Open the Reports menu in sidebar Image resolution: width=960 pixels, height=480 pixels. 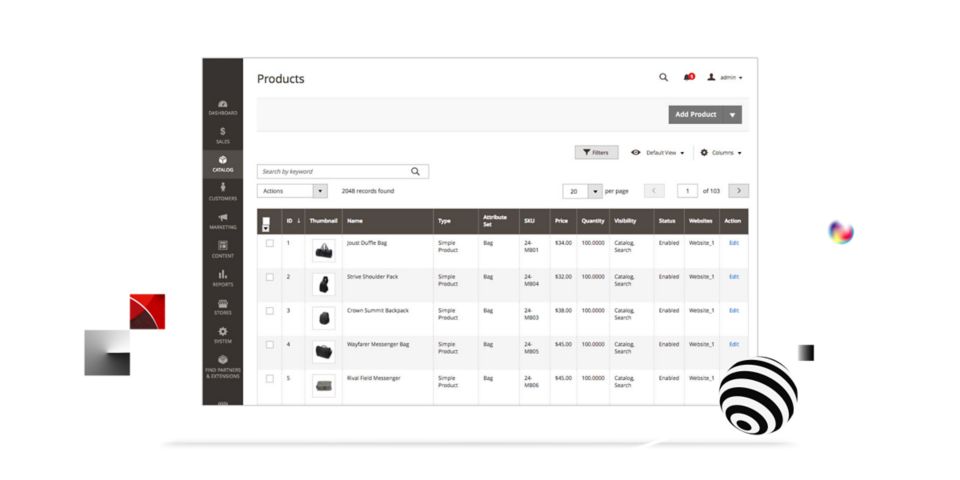click(223, 278)
